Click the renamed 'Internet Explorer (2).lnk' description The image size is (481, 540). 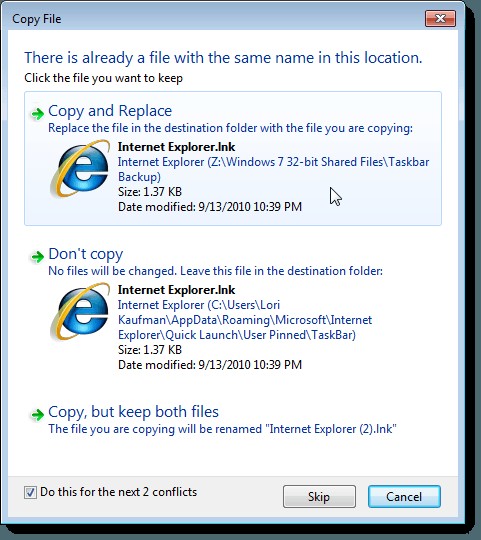222,429
